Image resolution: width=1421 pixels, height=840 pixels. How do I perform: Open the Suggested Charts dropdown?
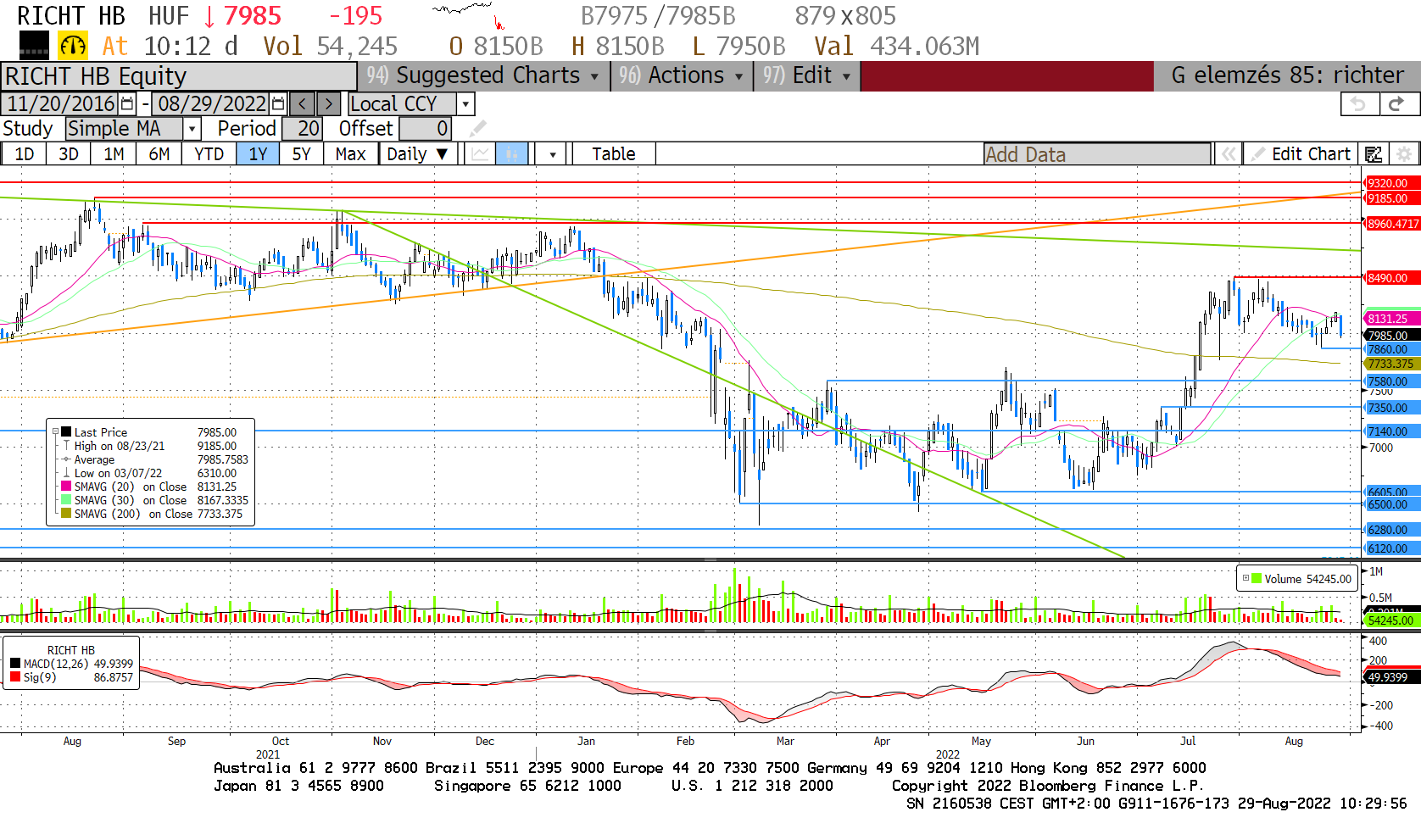[x=482, y=75]
